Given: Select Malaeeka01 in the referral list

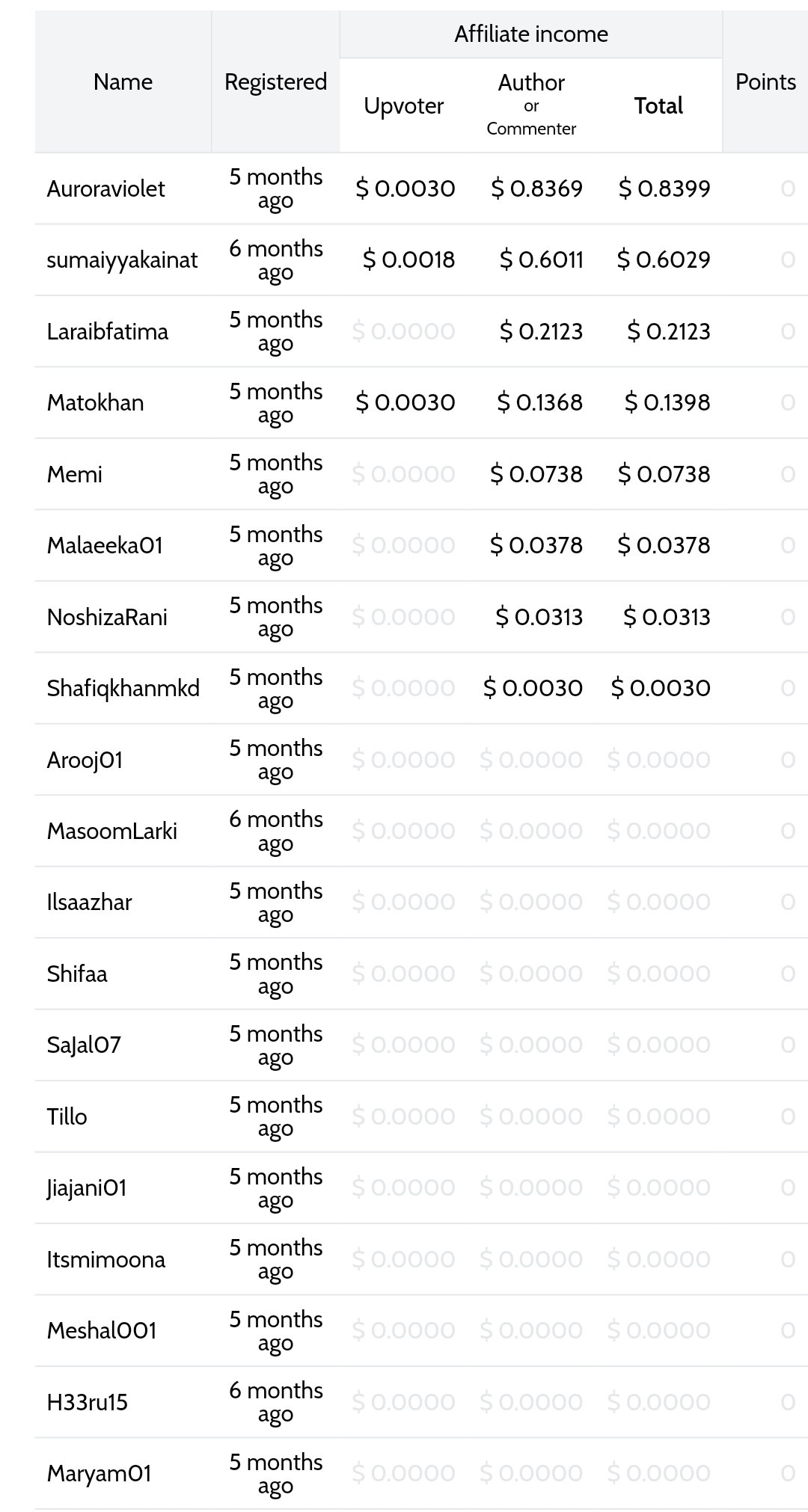Looking at the screenshot, I should pyautogui.click(x=104, y=545).
